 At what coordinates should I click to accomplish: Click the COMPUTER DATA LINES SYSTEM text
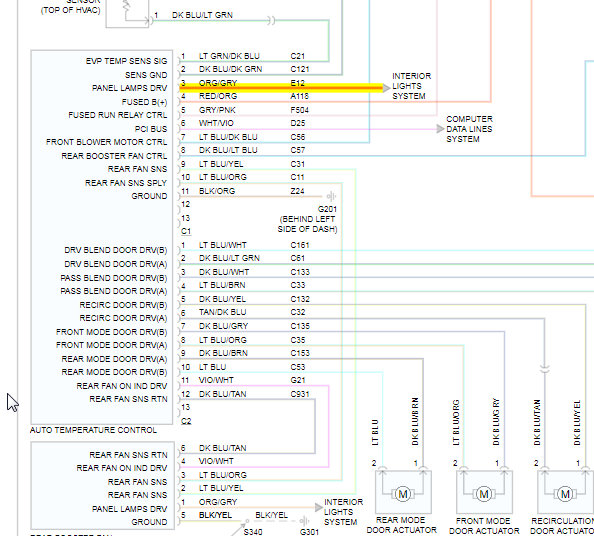469,129
